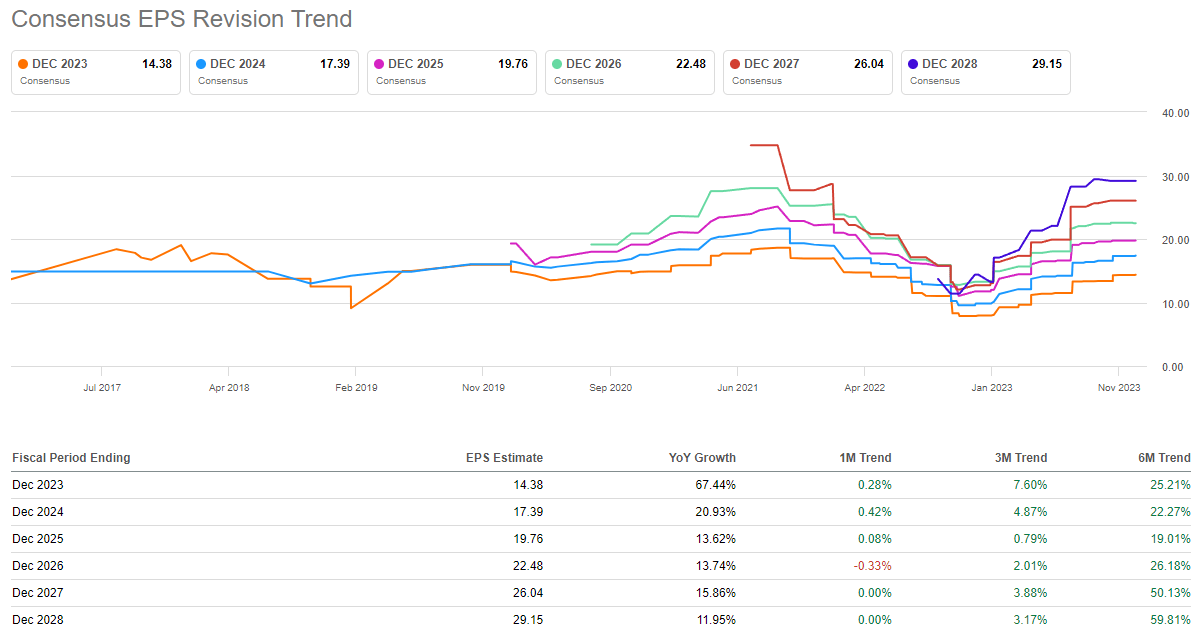Select the Dec 2023 row in the table
The image size is (1200, 631).
click(x=38, y=485)
